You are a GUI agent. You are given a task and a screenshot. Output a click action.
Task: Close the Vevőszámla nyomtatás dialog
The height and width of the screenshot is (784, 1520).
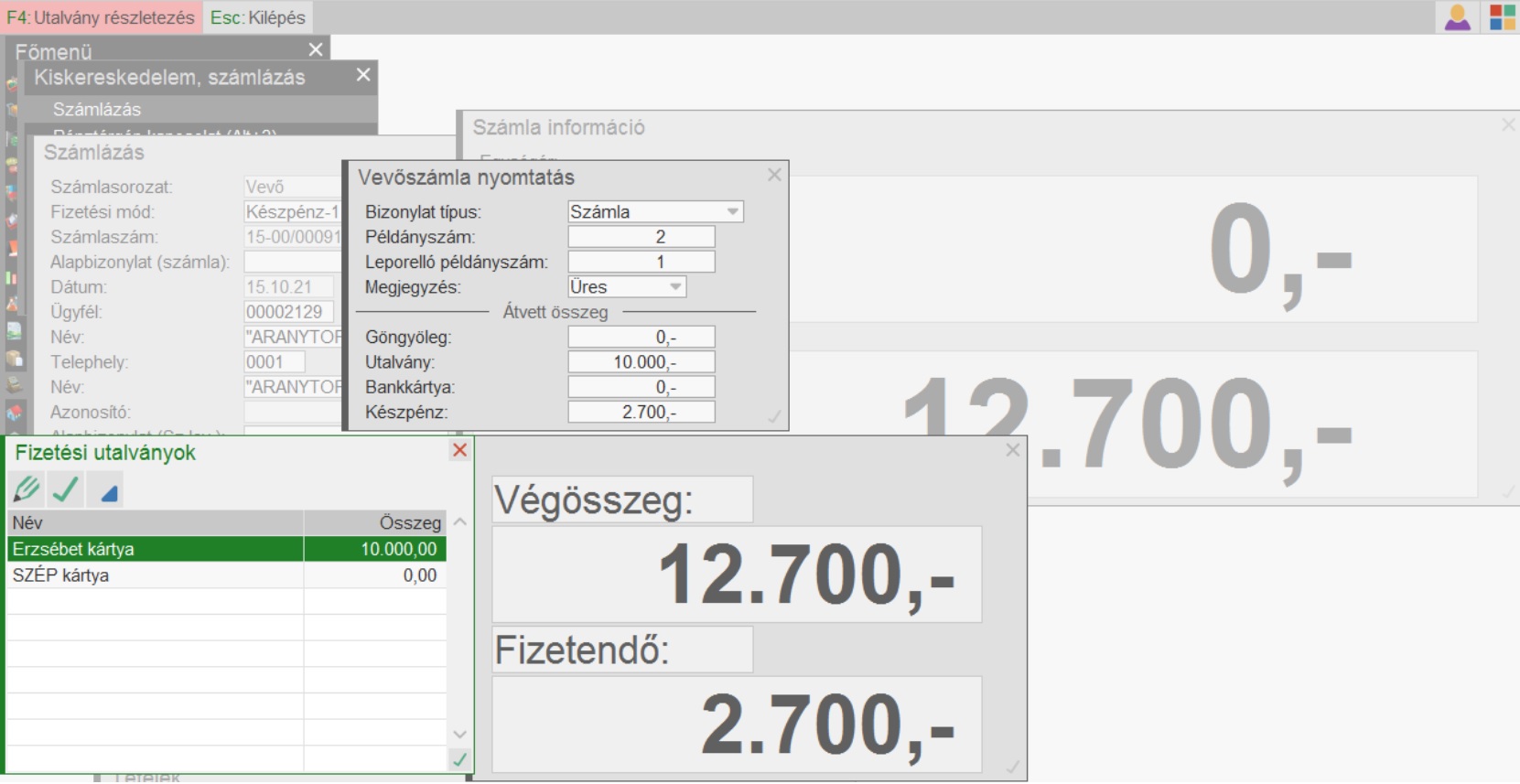coord(774,175)
